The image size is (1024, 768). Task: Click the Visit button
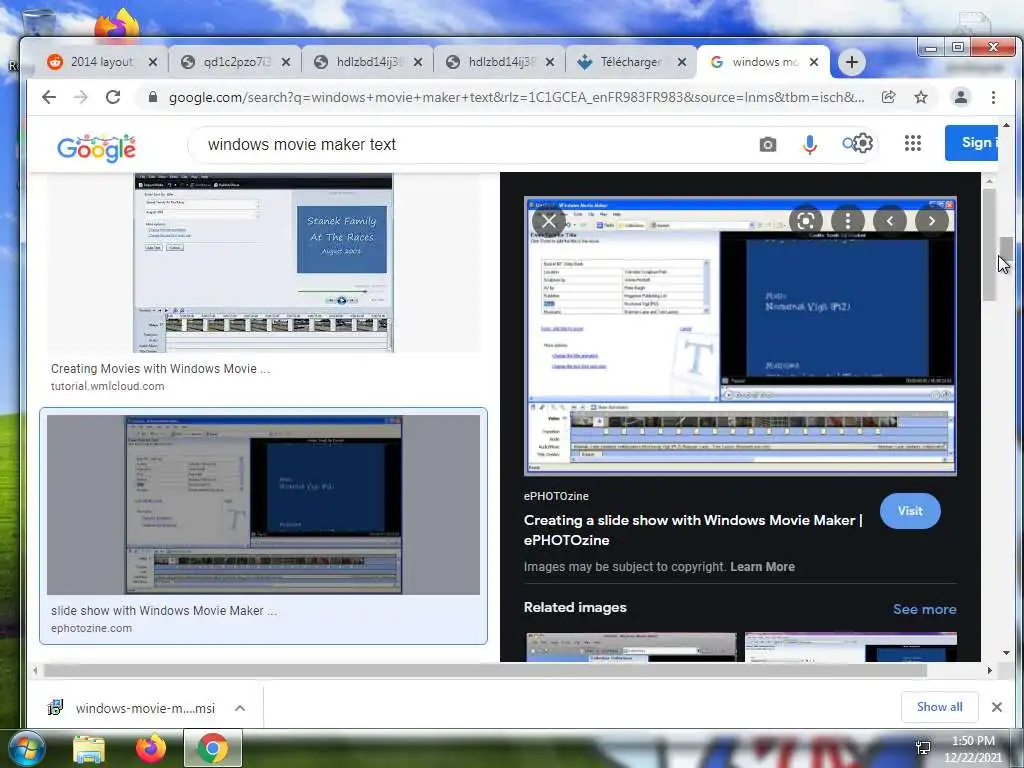tap(910, 511)
